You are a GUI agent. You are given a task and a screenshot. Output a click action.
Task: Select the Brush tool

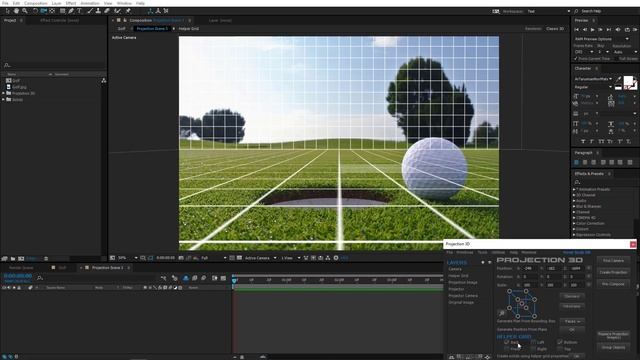pyautogui.click(x=90, y=11)
